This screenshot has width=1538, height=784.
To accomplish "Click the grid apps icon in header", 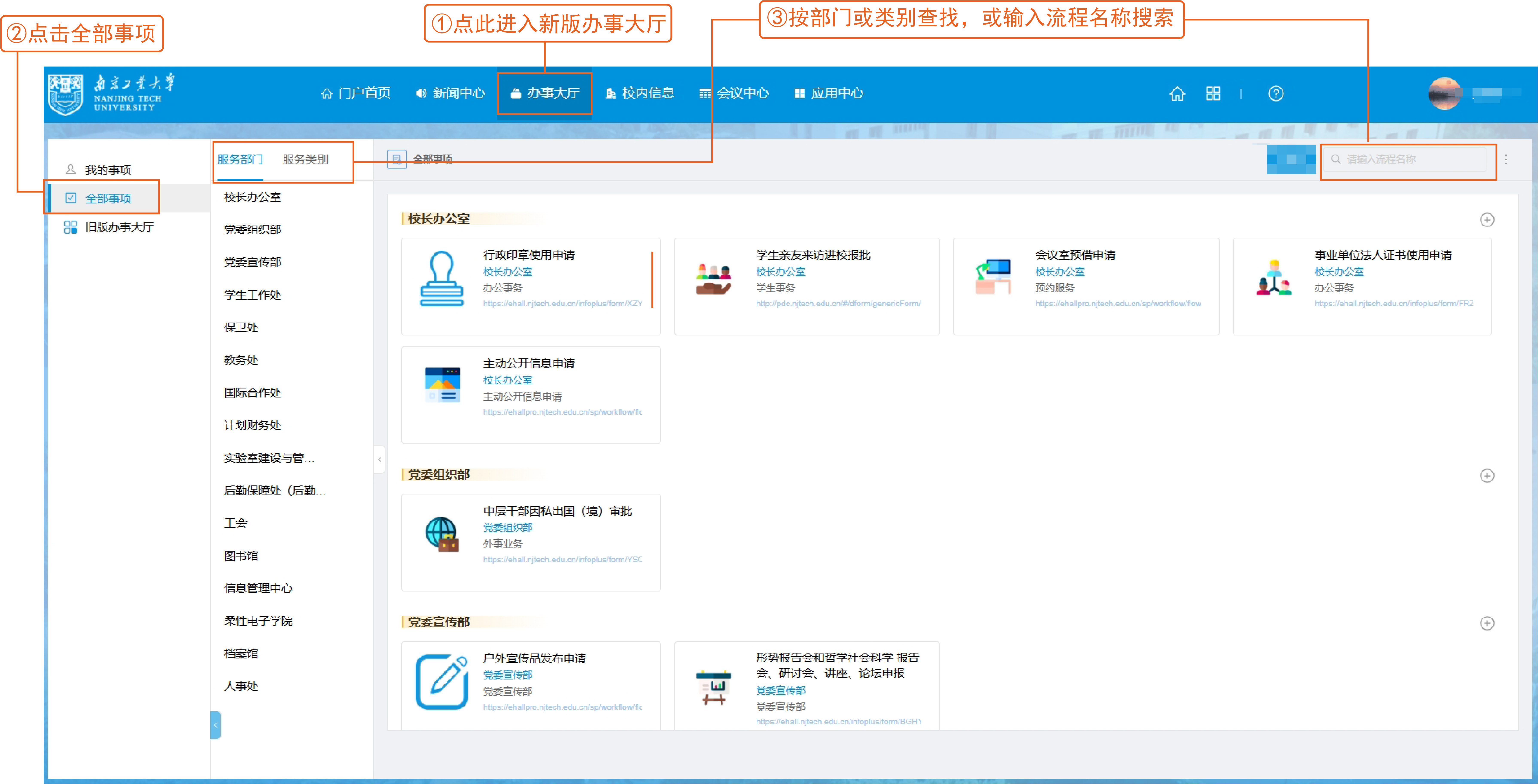I will click(x=1213, y=94).
